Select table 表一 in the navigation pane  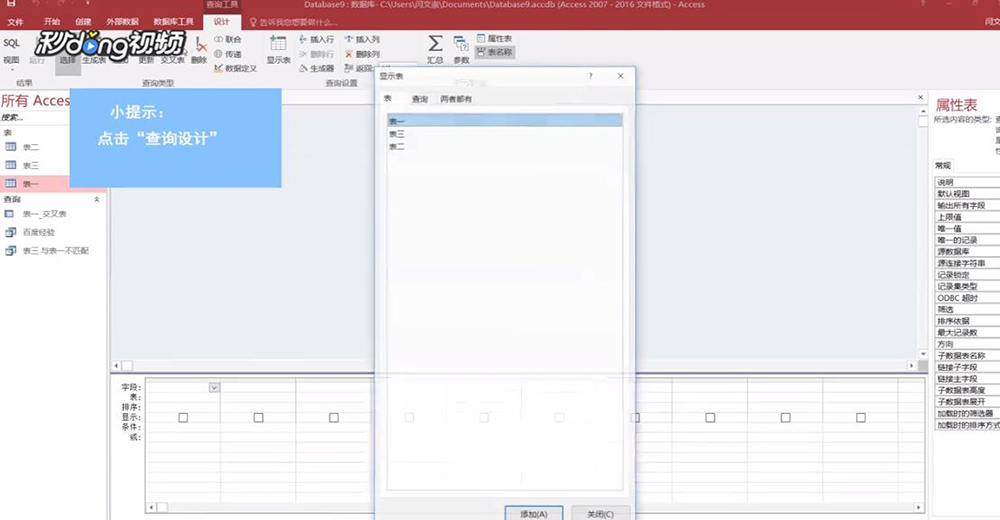[31, 184]
